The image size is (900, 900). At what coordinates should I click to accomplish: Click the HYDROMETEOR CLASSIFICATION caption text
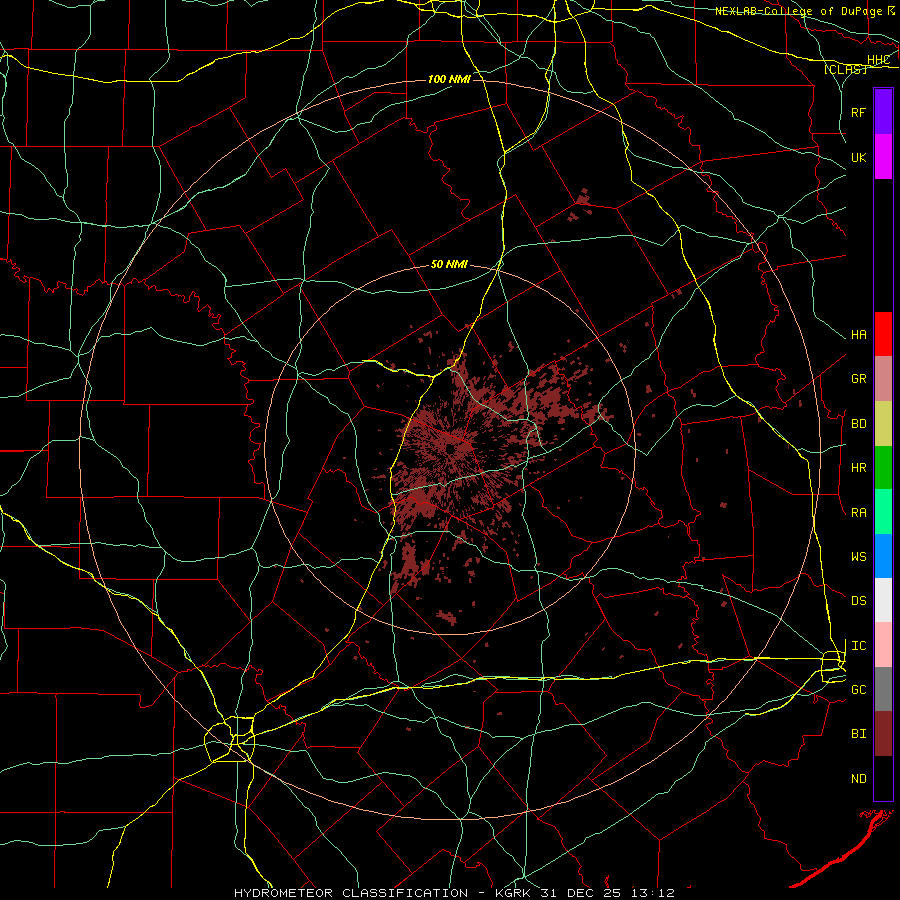coord(351,893)
